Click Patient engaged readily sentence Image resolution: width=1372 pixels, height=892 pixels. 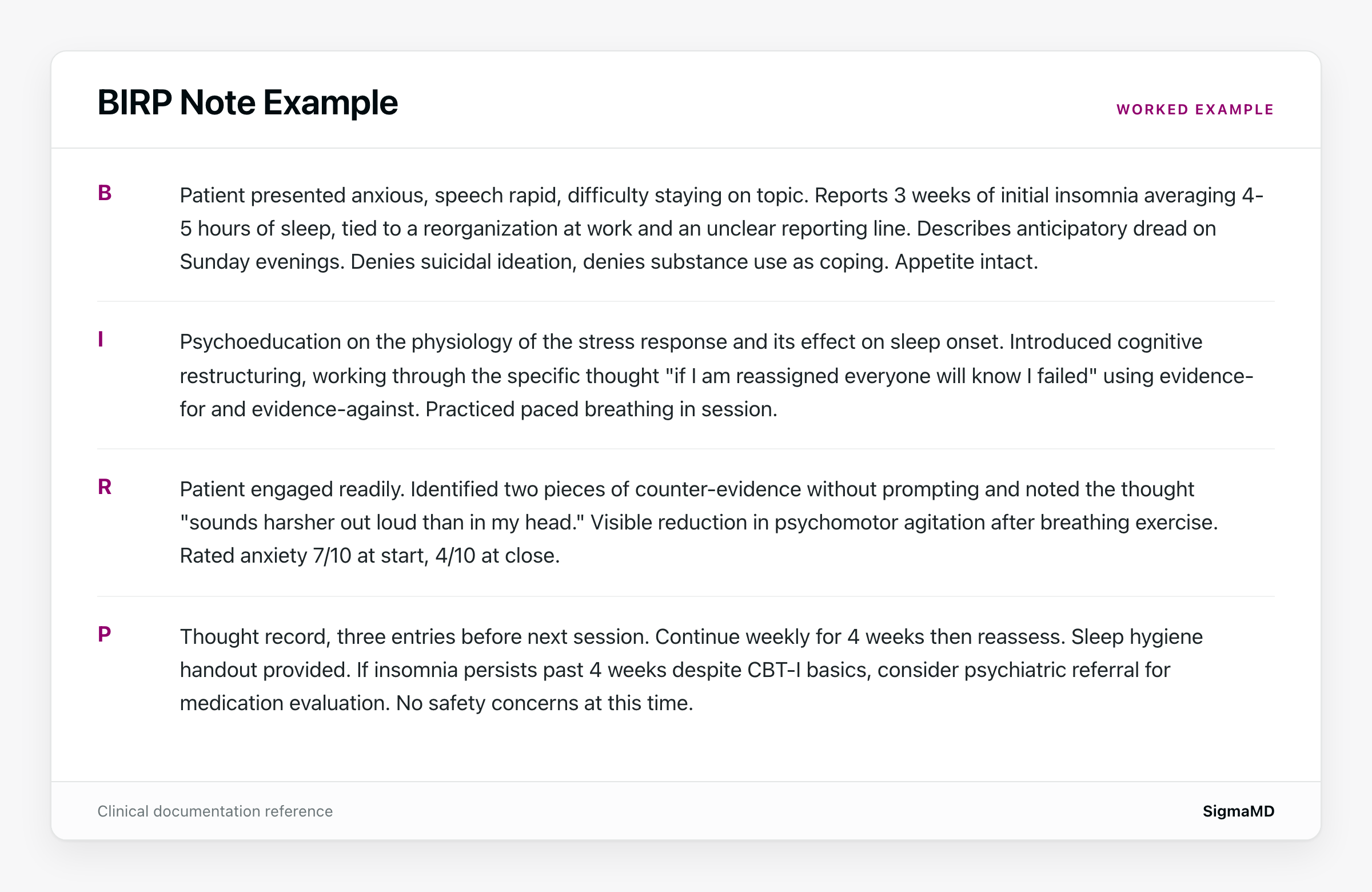click(292, 489)
